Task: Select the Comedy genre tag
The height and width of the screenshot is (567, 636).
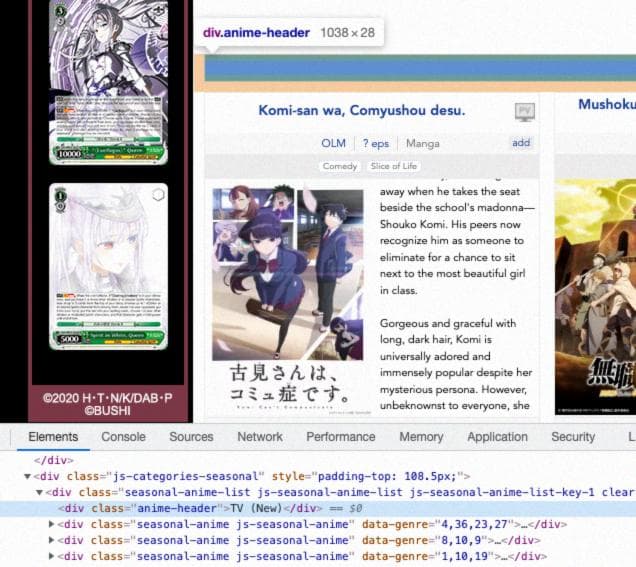Action: tap(340, 166)
